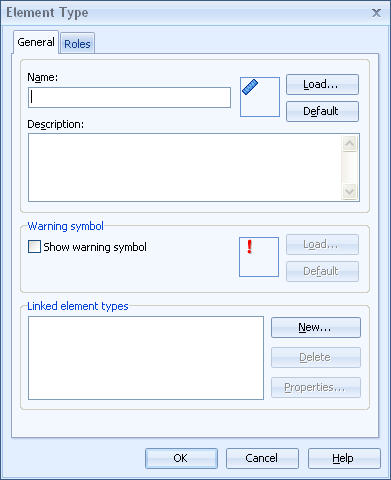Enable the Show warning symbol checkbox
Screen dimensions: 391x480
click(x=34, y=247)
